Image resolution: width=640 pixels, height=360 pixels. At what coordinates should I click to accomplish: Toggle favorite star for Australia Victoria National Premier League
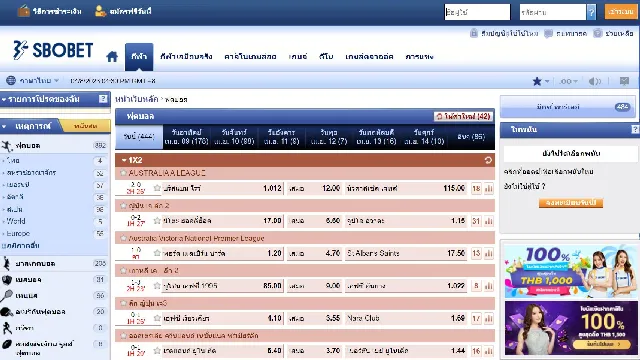coord(123,238)
